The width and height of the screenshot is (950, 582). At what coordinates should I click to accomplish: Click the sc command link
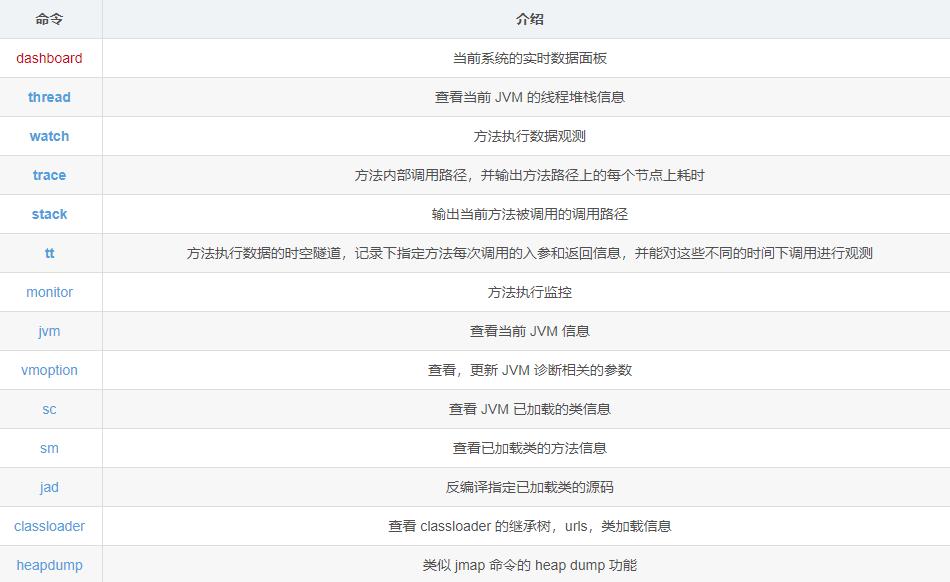click(49, 409)
